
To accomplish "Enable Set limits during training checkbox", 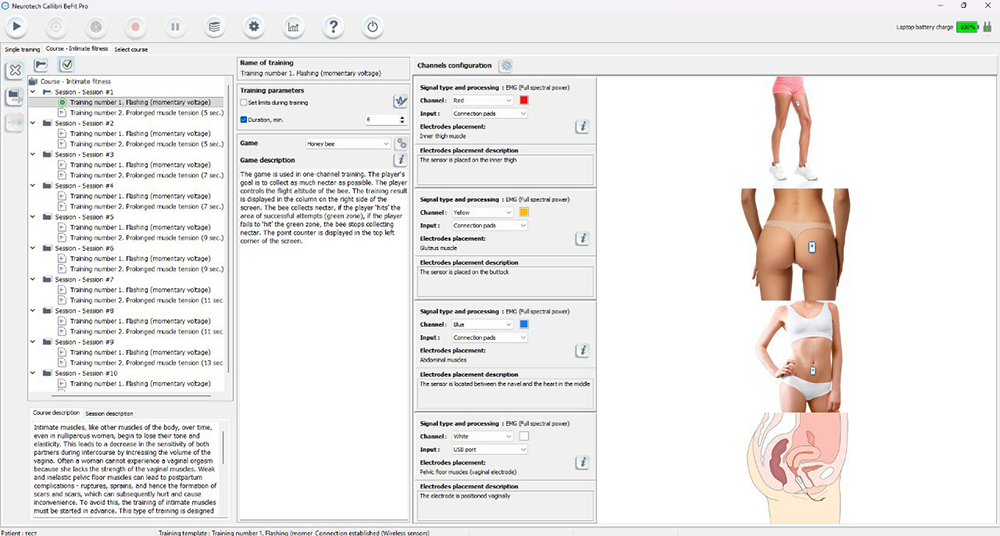I will [244, 102].
